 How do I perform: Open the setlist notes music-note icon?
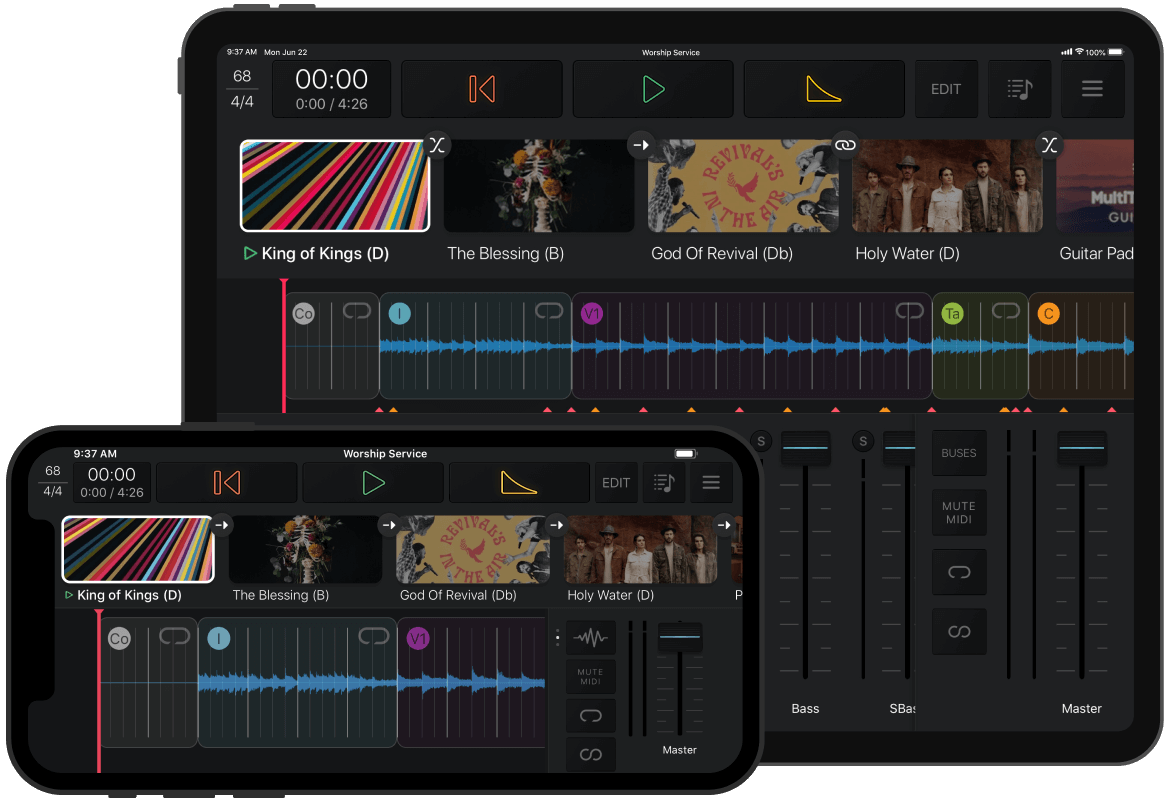pyautogui.click(x=1019, y=89)
